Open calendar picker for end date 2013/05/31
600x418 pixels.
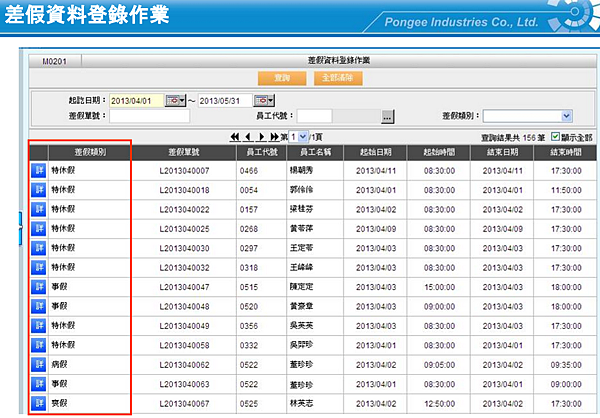264,101
